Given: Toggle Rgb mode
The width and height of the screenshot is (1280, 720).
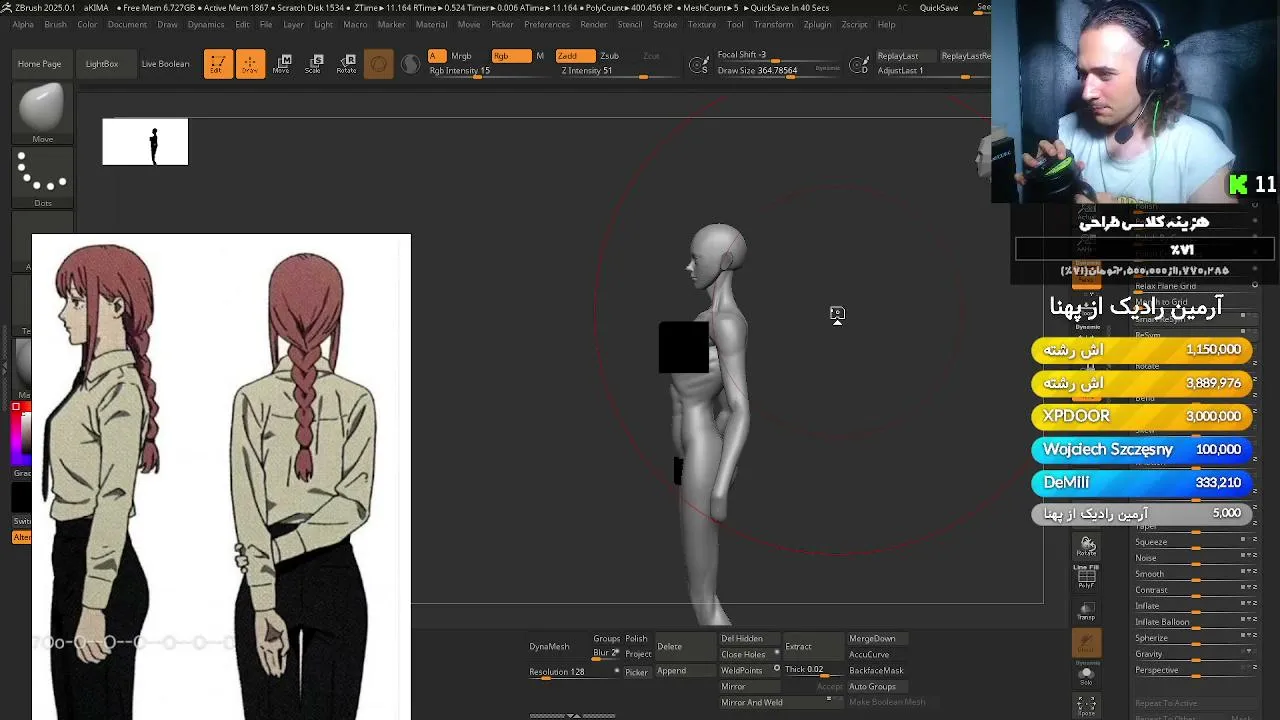Looking at the screenshot, I should pyautogui.click(x=511, y=56).
